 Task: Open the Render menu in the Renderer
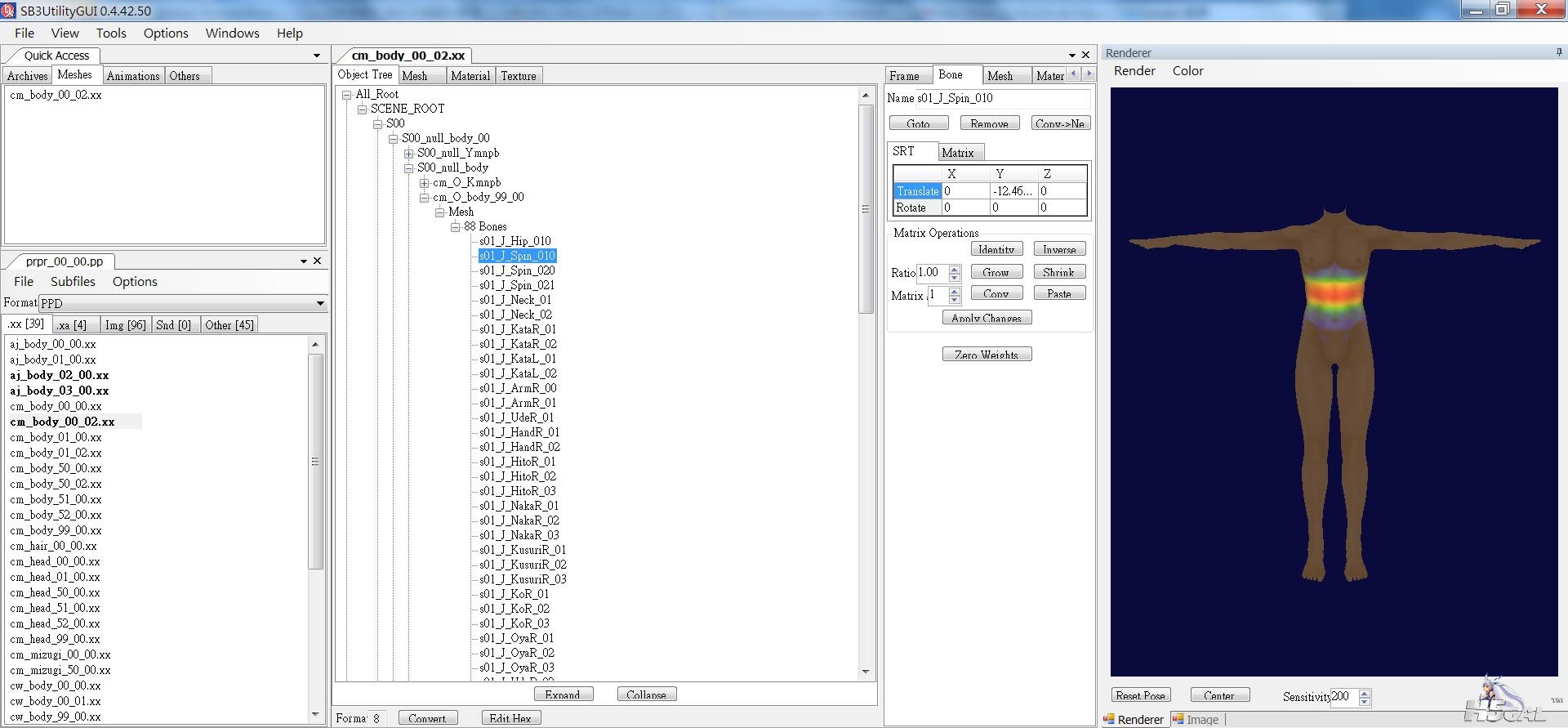tap(1134, 71)
